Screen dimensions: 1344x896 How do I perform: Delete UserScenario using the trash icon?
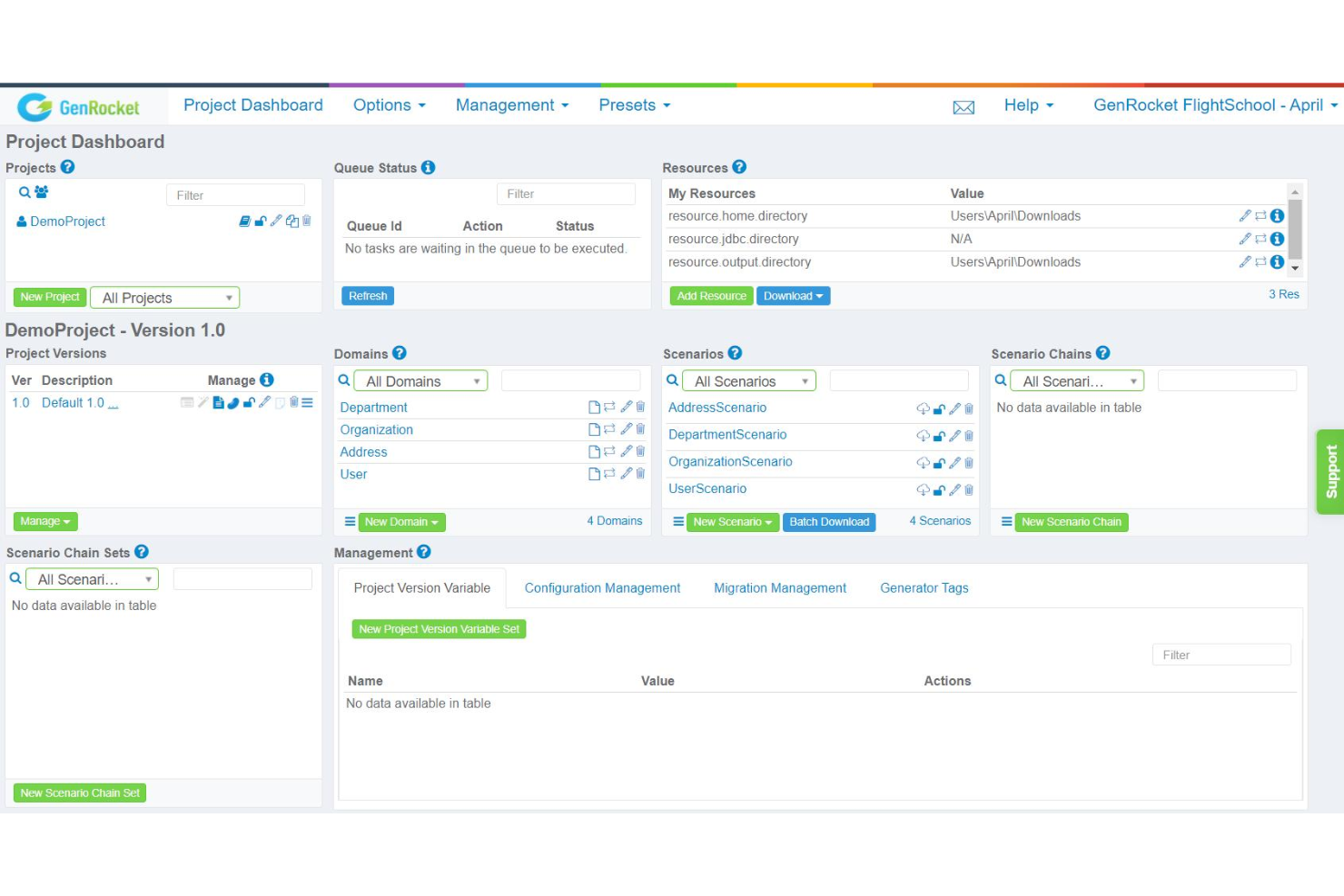pyautogui.click(x=969, y=490)
